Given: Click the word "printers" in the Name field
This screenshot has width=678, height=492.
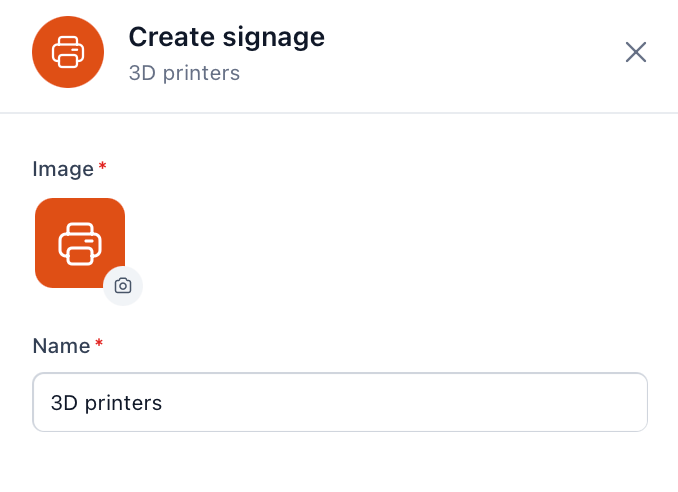Looking at the screenshot, I should pyautogui.click(x=123, y=404).
